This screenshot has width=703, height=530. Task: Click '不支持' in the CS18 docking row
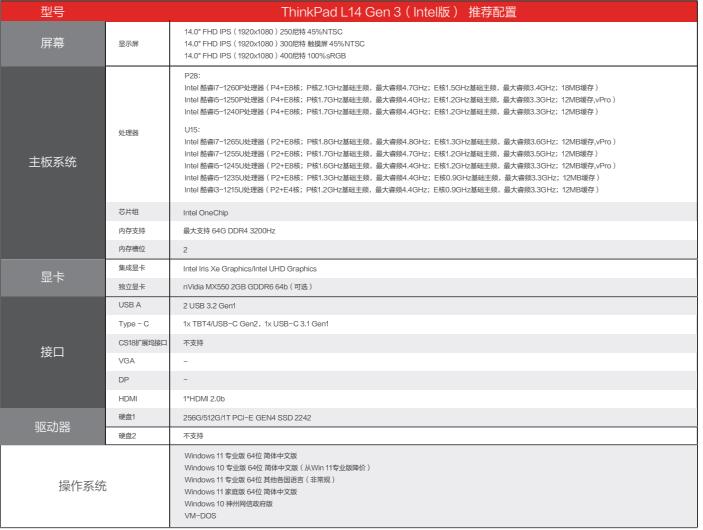click(193, 343)
